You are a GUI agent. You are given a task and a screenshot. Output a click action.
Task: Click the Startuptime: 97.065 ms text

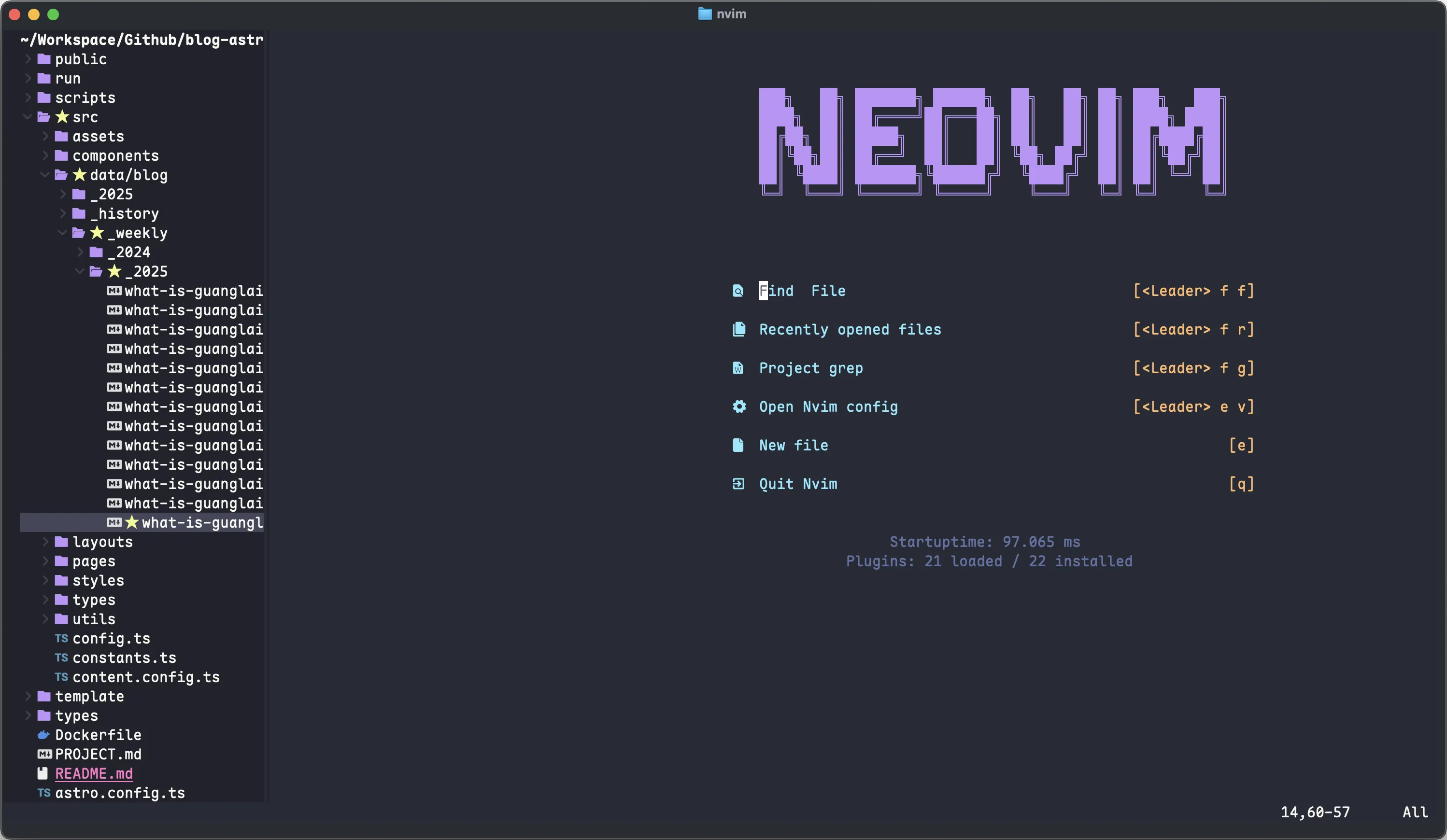tap(985, 542)
